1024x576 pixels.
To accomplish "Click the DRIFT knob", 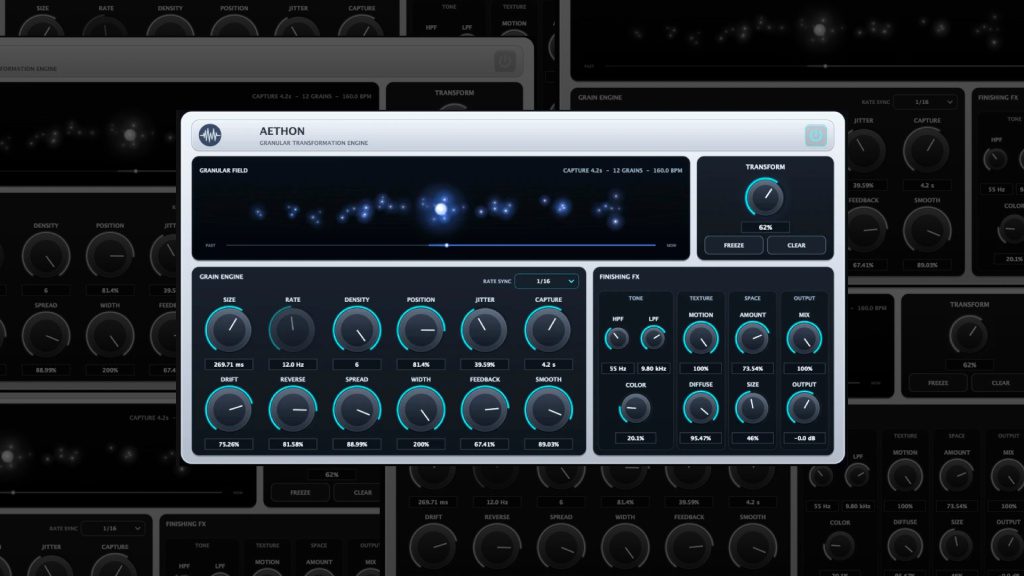I will click(229, 409).
